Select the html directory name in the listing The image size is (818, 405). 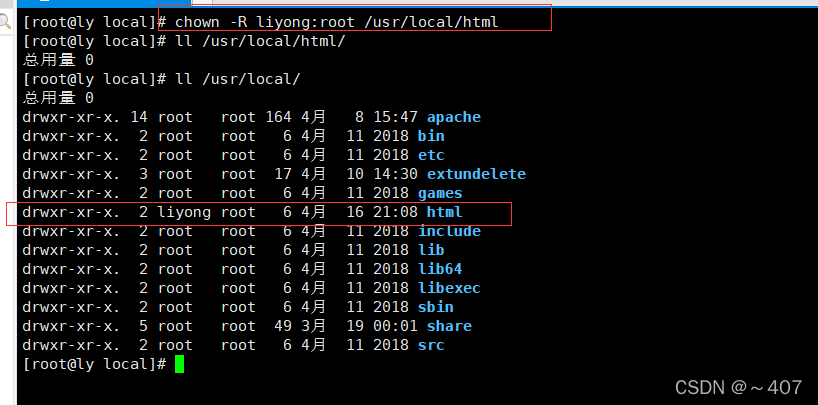point(444,212)
